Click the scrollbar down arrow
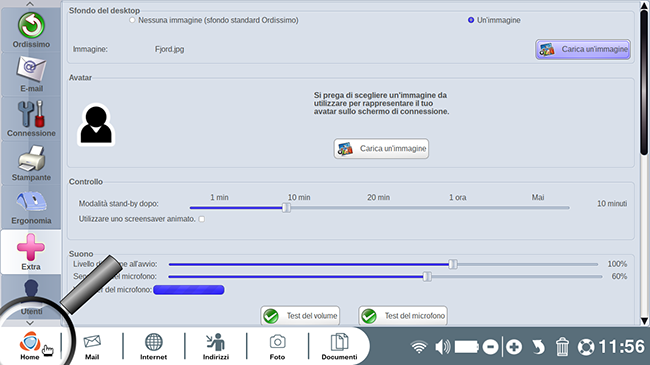Viewport: 650px width, 365px height. (644, 321)
